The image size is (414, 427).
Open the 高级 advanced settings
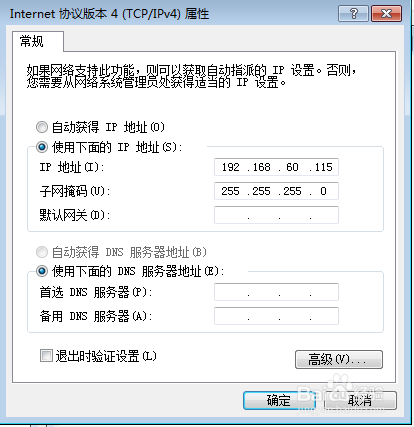(339, 359)
